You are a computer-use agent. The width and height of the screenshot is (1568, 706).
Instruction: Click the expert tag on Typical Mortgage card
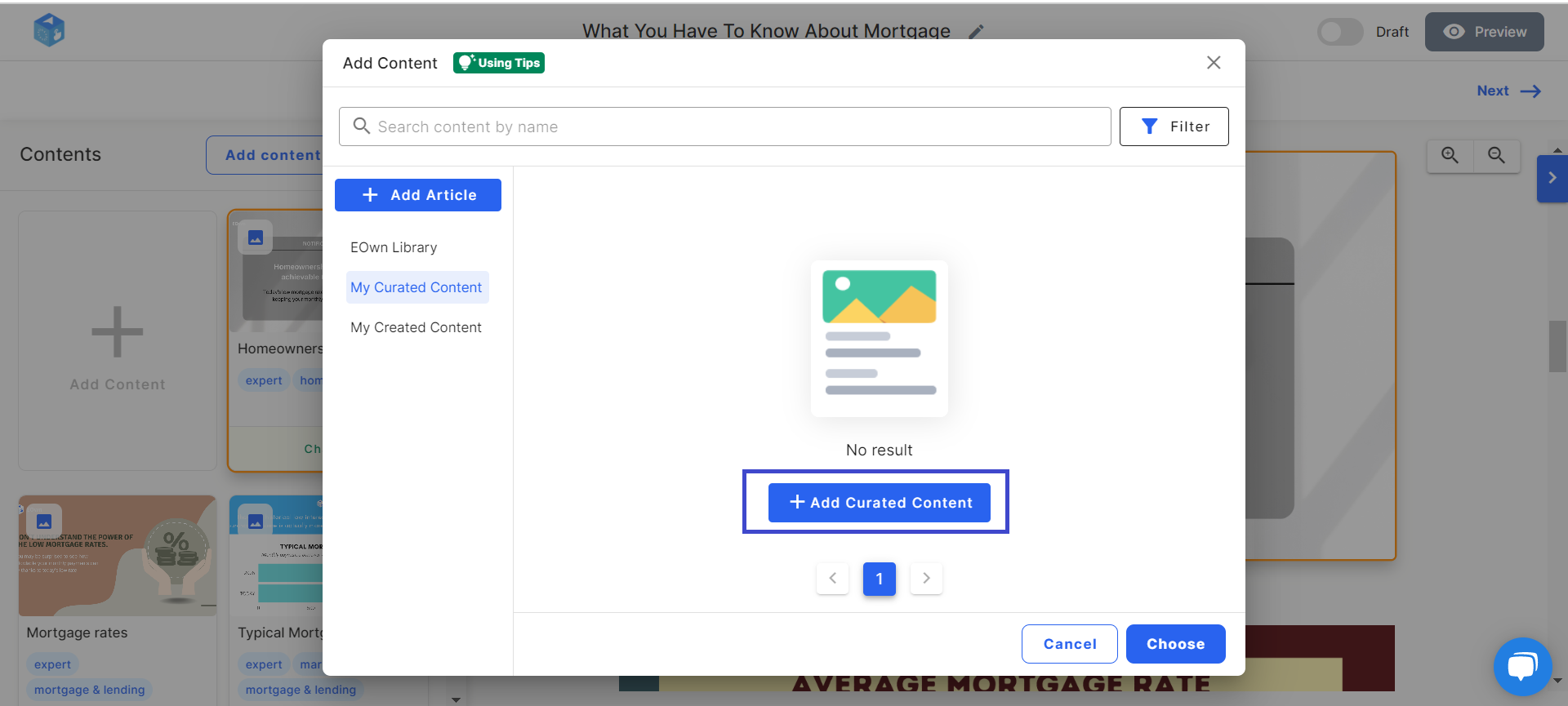click(264, 664)
